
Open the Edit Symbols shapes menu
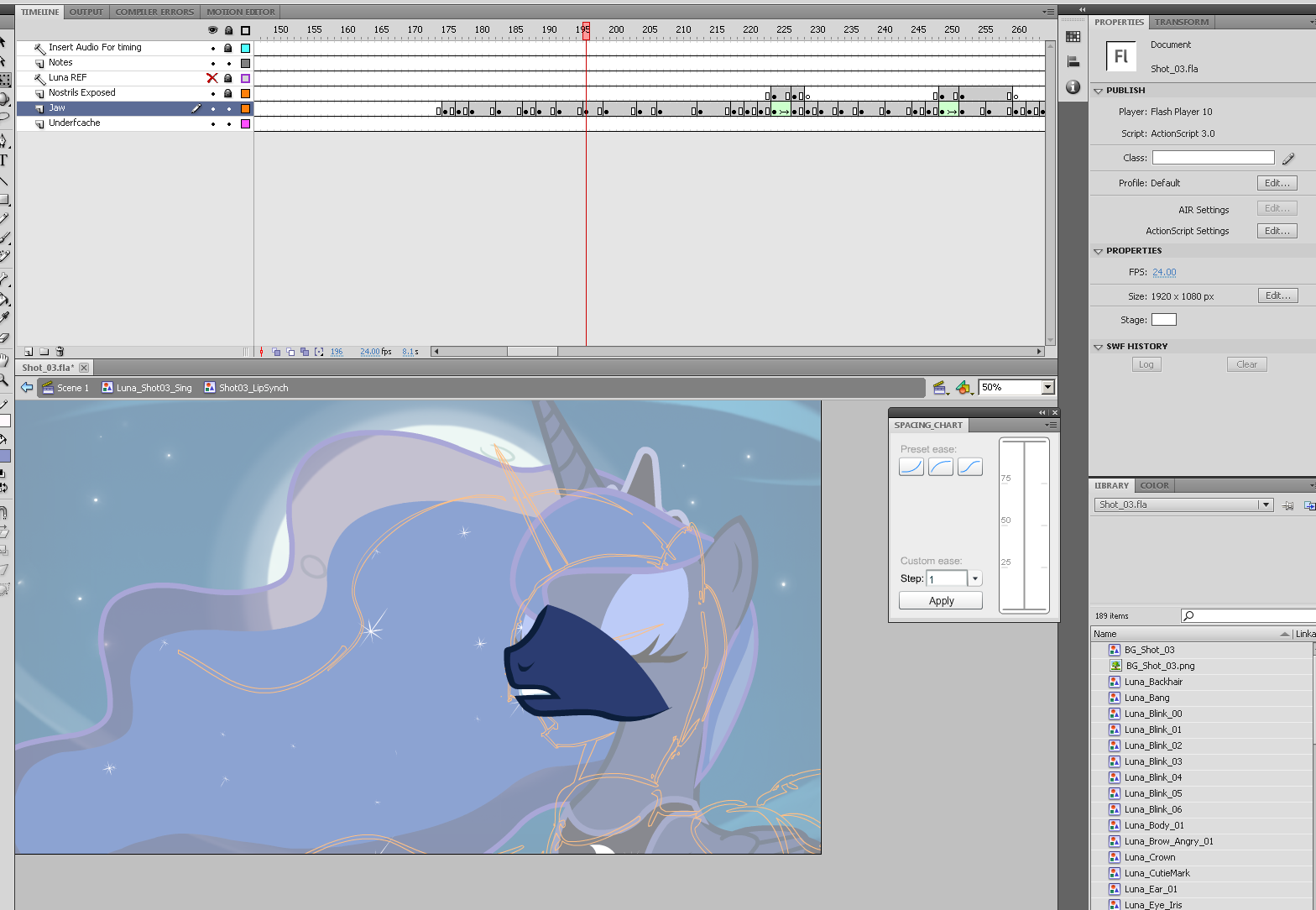point(964,388)
